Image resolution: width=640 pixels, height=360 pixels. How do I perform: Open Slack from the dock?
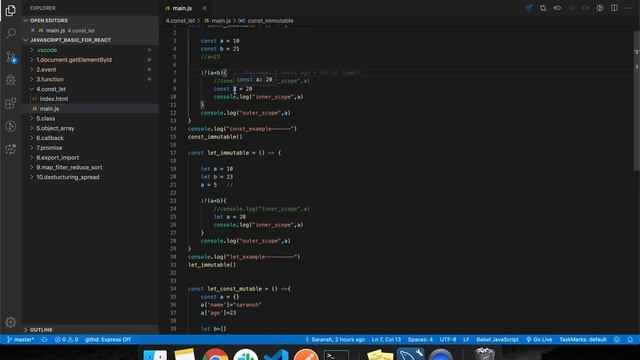(245, 355)
